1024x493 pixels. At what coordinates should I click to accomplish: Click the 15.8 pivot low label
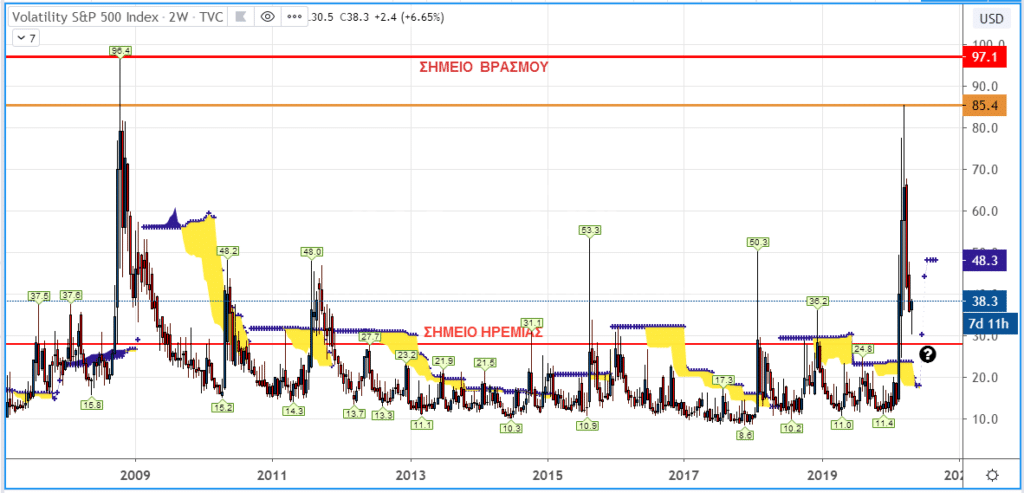point(93,404)
